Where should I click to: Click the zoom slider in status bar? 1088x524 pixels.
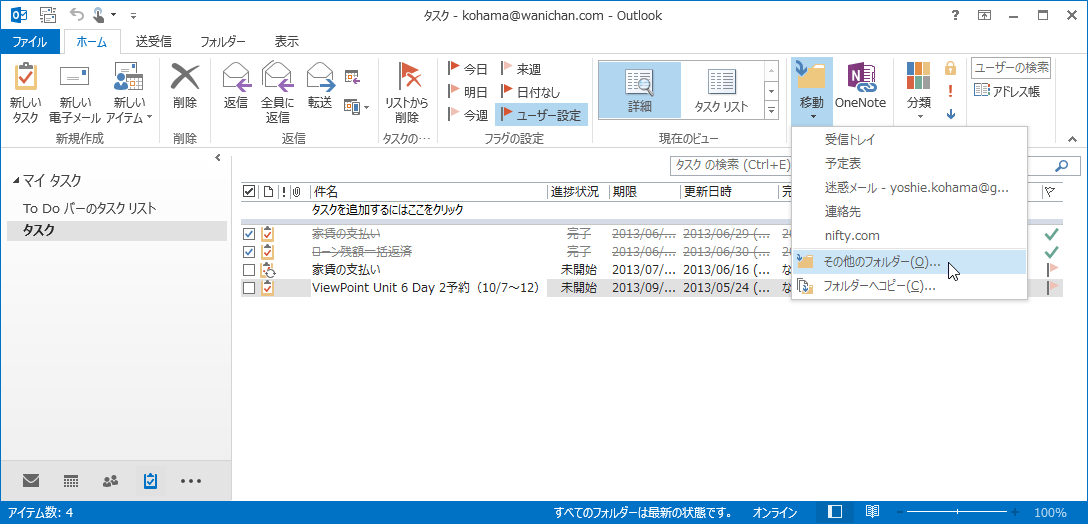[x=960, y=513]
